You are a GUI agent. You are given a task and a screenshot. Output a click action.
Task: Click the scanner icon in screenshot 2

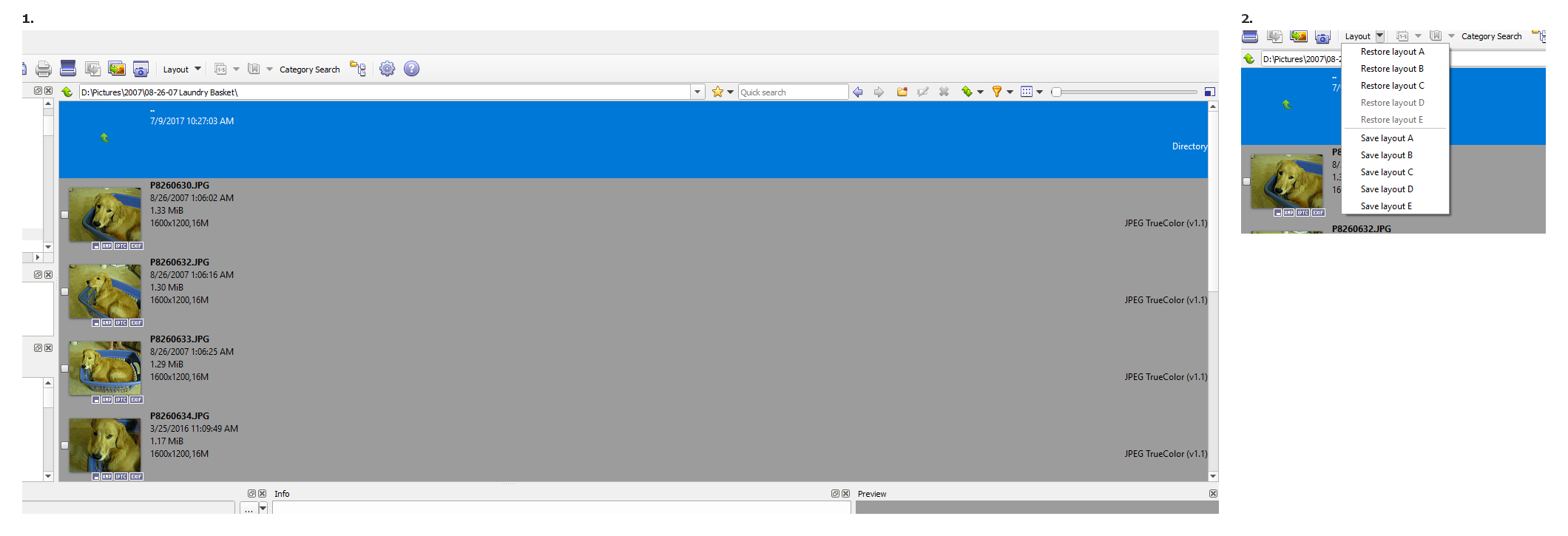click(x=1250, y=36)
